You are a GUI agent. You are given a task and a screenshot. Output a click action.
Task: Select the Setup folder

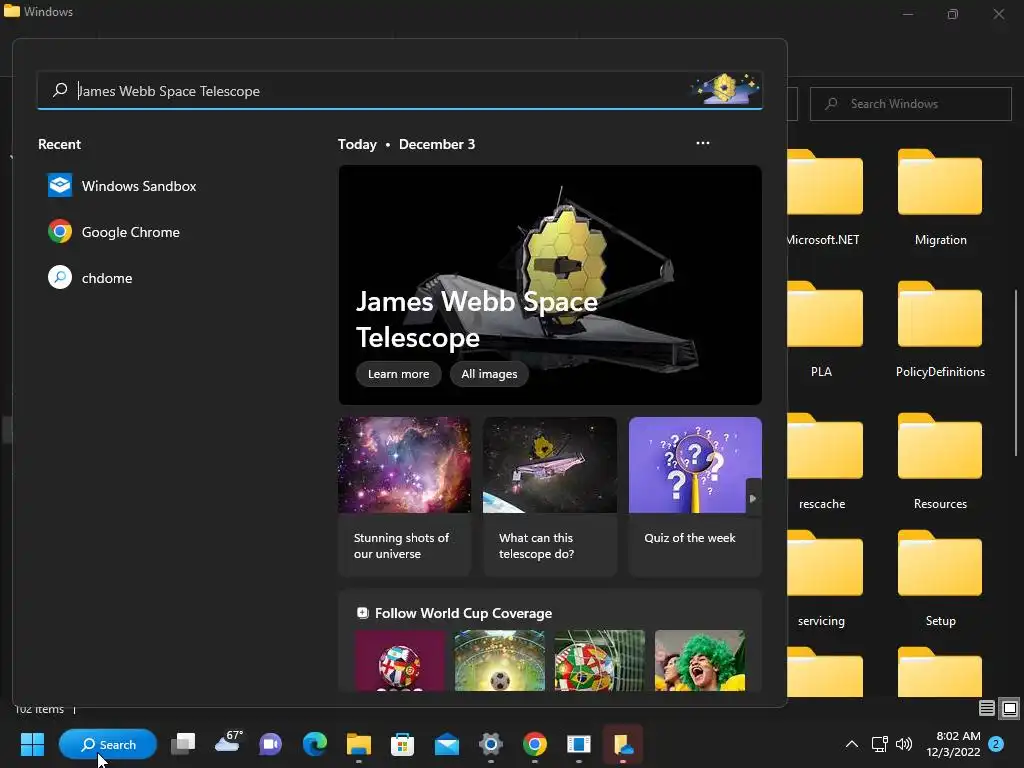point(940,579)
